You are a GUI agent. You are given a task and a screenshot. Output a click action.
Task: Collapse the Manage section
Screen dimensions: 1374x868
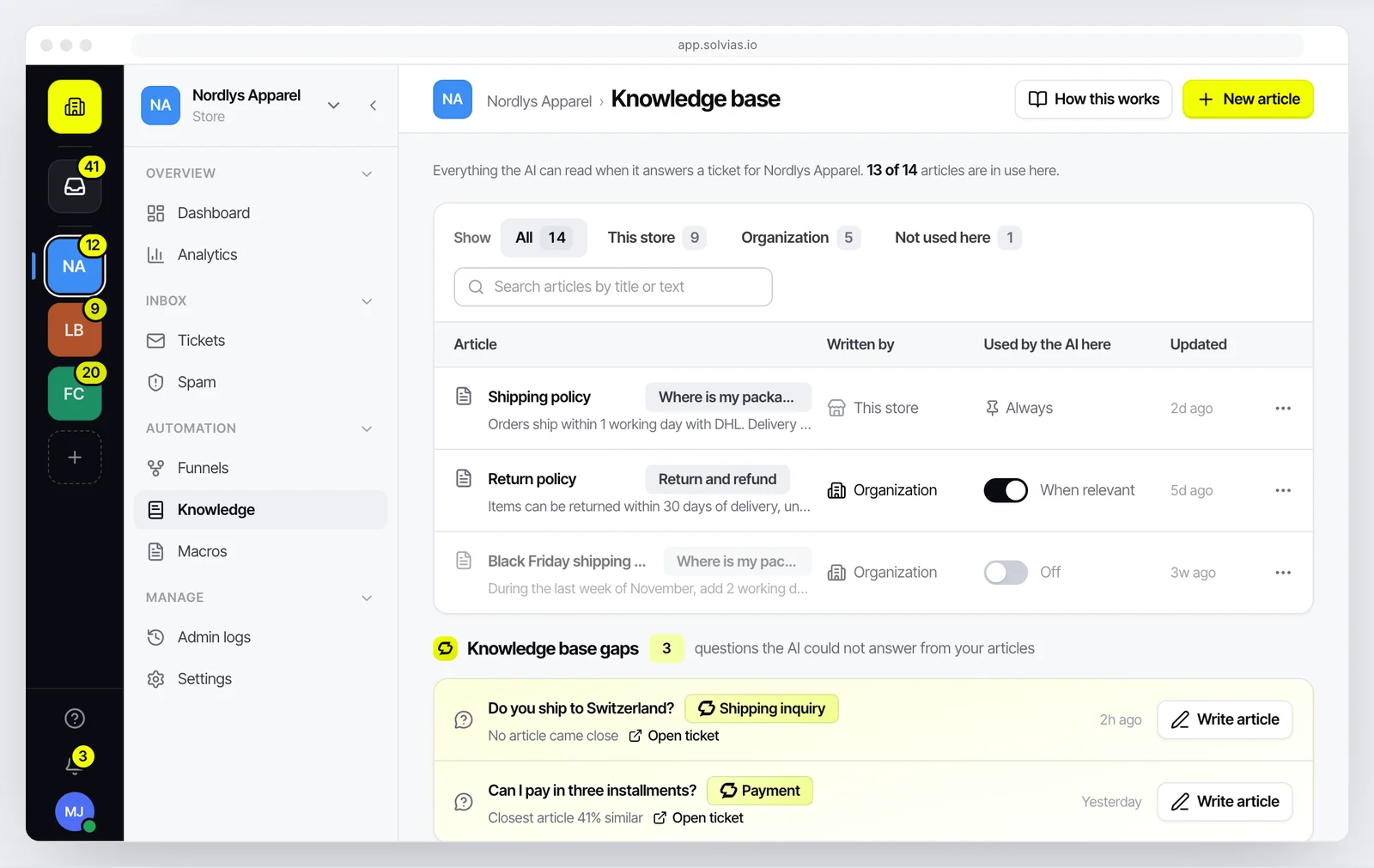(367, 598)
